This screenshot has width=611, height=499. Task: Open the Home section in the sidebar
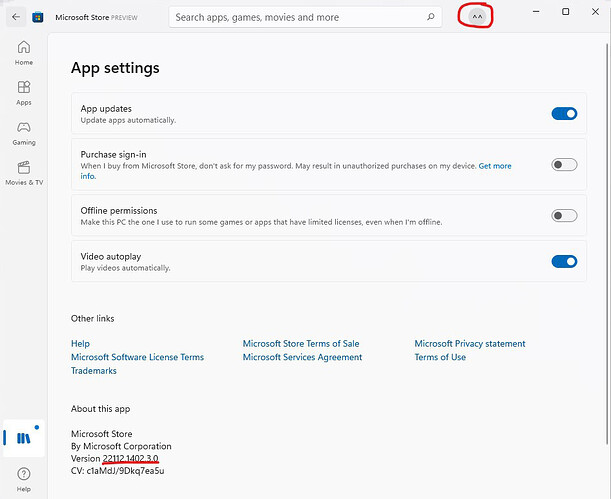(24, 53)
